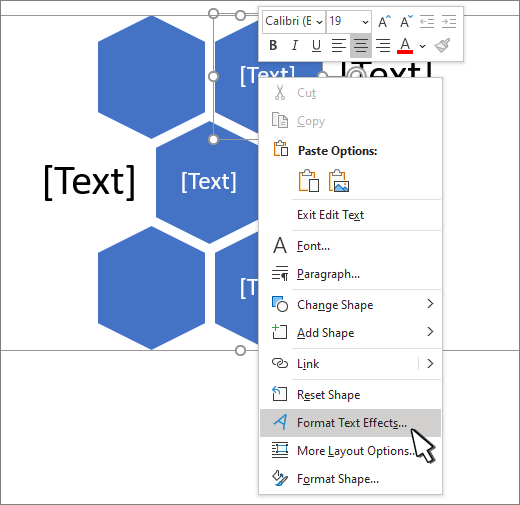Image resolution: width=520 pixels, height=505 pixels.
Task: Select the top-left blank hexagon
Action: coord(151,77)
